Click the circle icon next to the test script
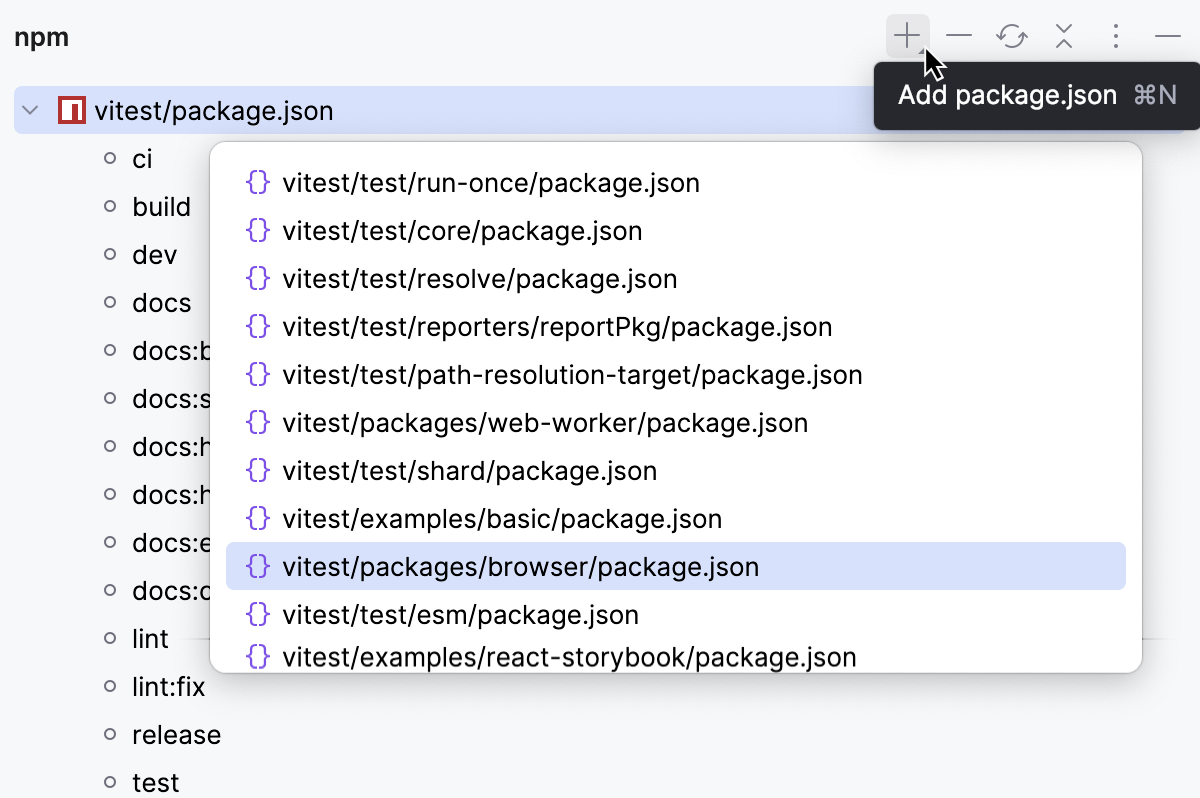This screenshot has width=1200, height=798. 109,782
